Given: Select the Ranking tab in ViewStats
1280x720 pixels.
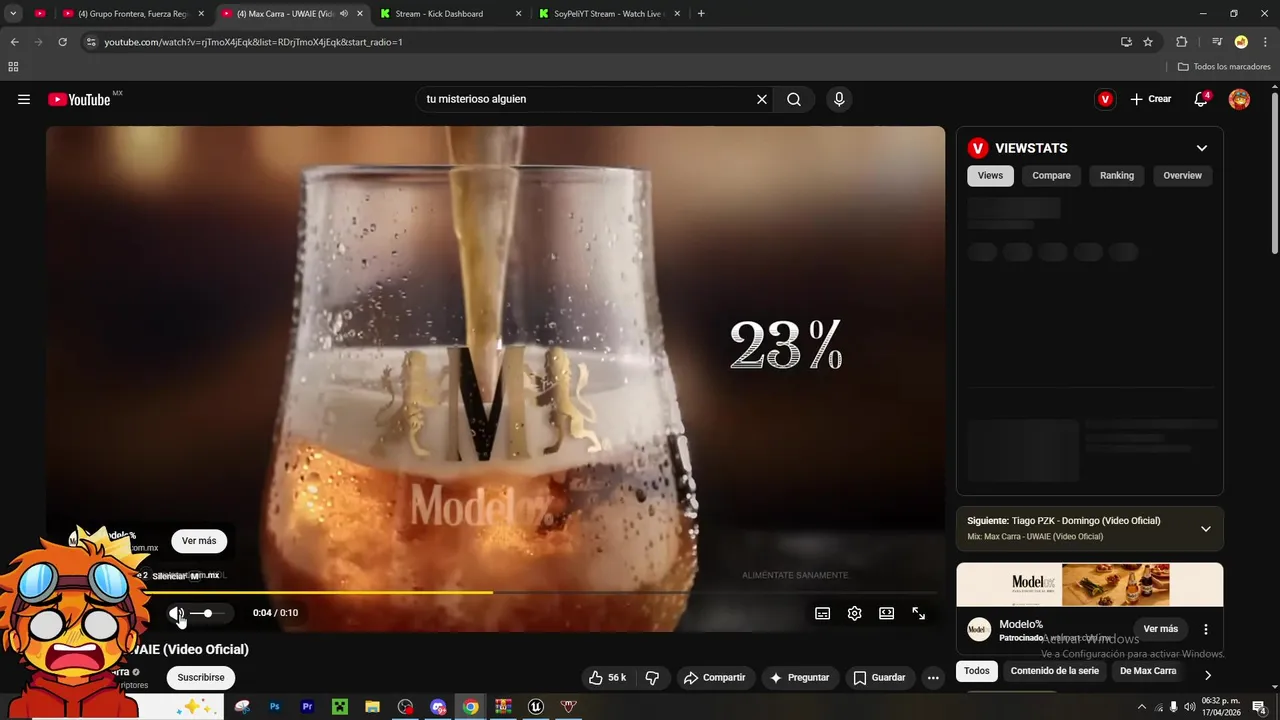Looking at the screenshot, I should pyautogui.click(x=1117, y=175).
